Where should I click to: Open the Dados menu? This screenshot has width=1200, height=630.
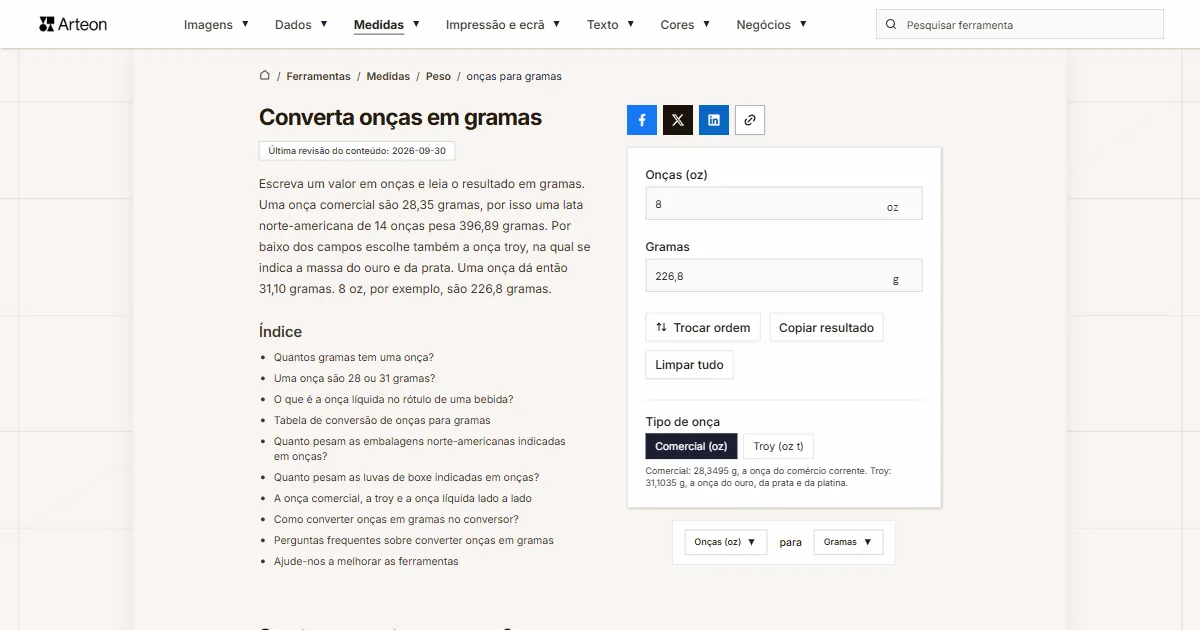click(x=301, y=25)
